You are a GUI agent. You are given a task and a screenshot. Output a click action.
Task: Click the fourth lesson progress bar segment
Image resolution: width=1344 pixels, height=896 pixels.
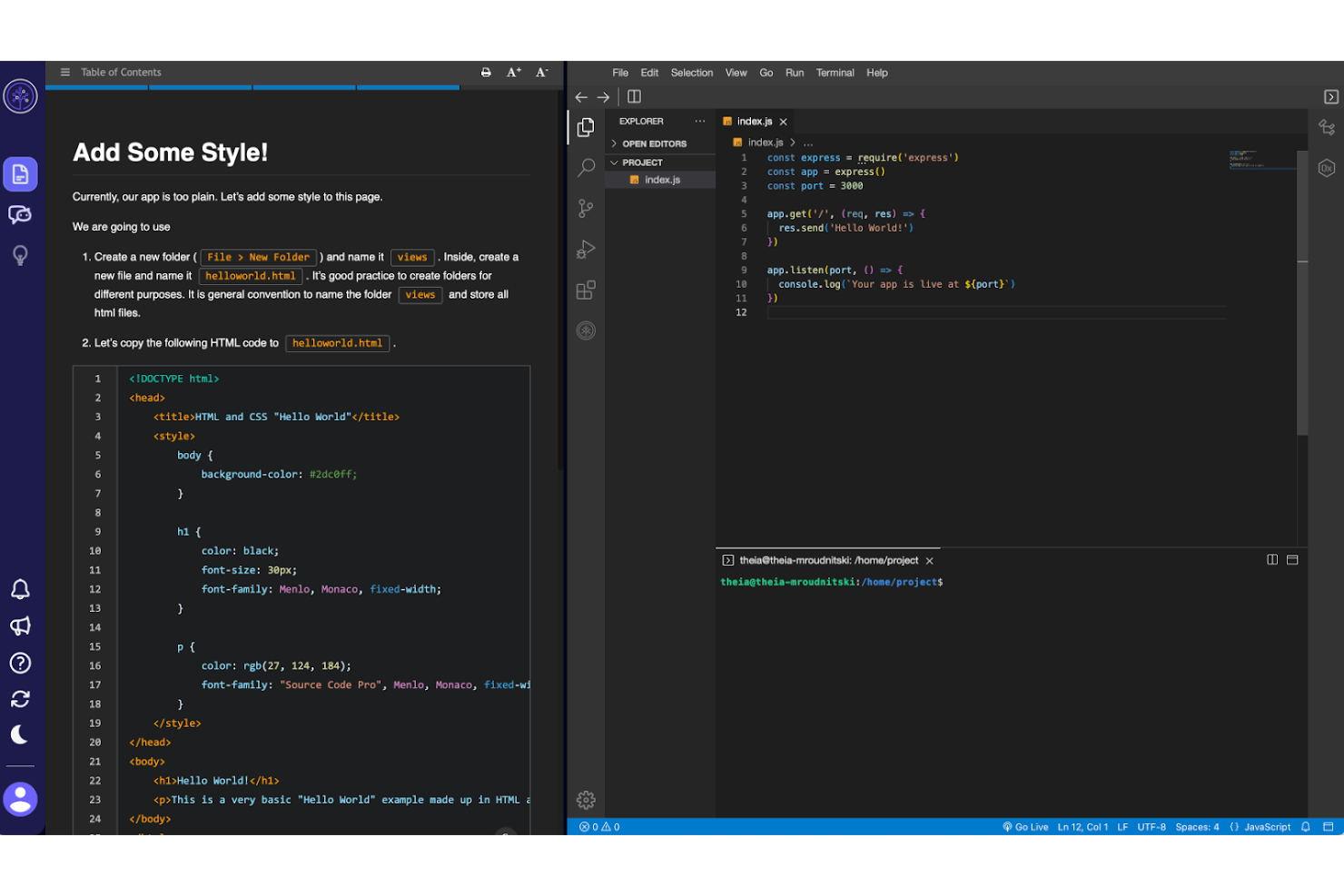coord(408,87)
